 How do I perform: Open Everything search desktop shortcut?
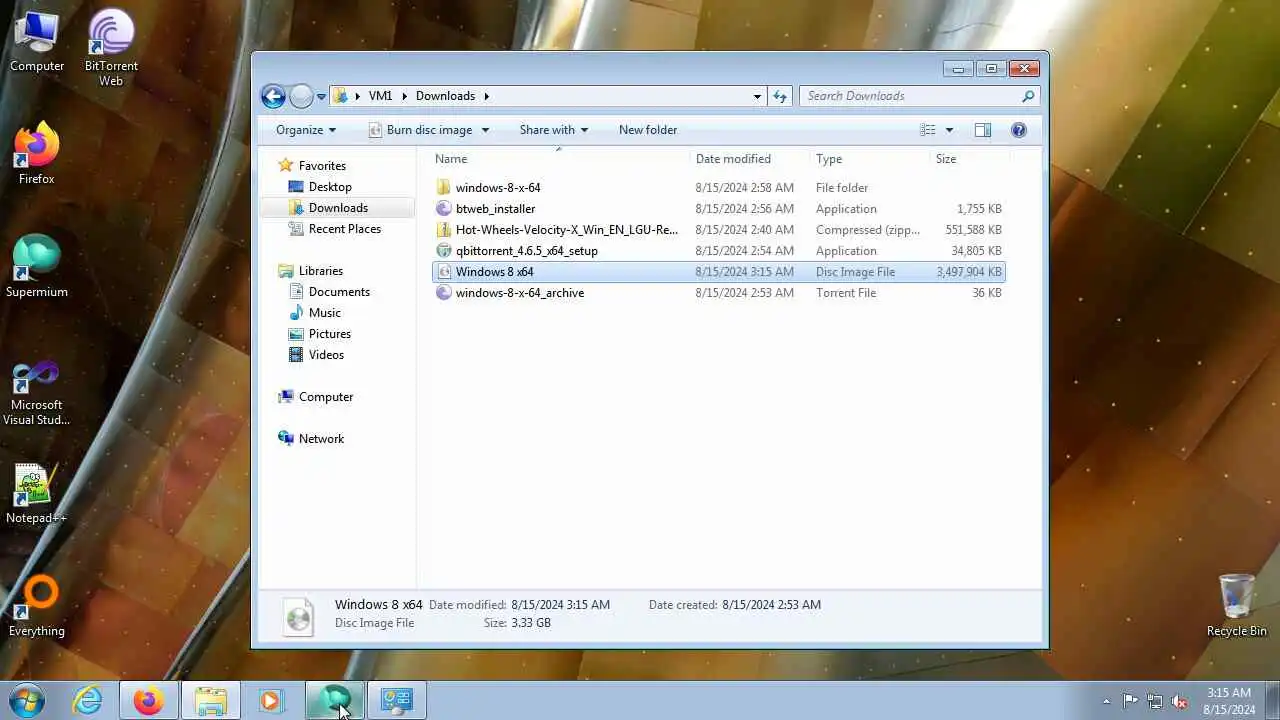(37, 607)
